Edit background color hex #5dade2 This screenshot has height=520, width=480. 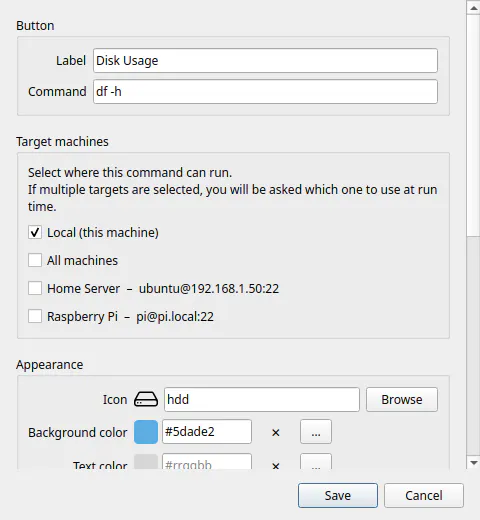pos(207,432)
